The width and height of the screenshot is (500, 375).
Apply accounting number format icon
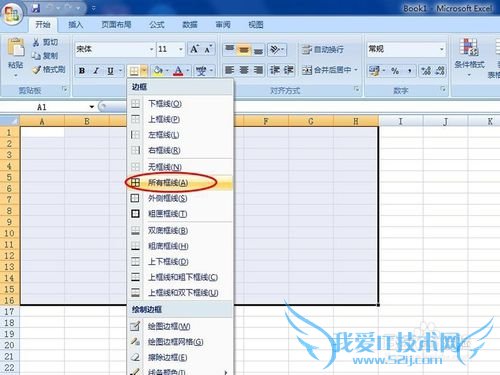(374, 71)
